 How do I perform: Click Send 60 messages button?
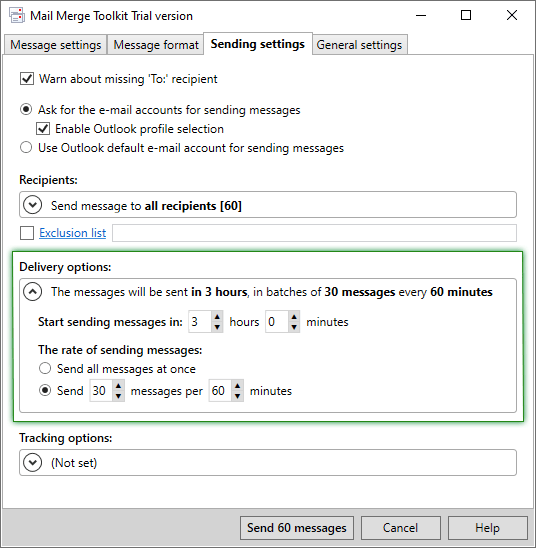coord(297,528)
